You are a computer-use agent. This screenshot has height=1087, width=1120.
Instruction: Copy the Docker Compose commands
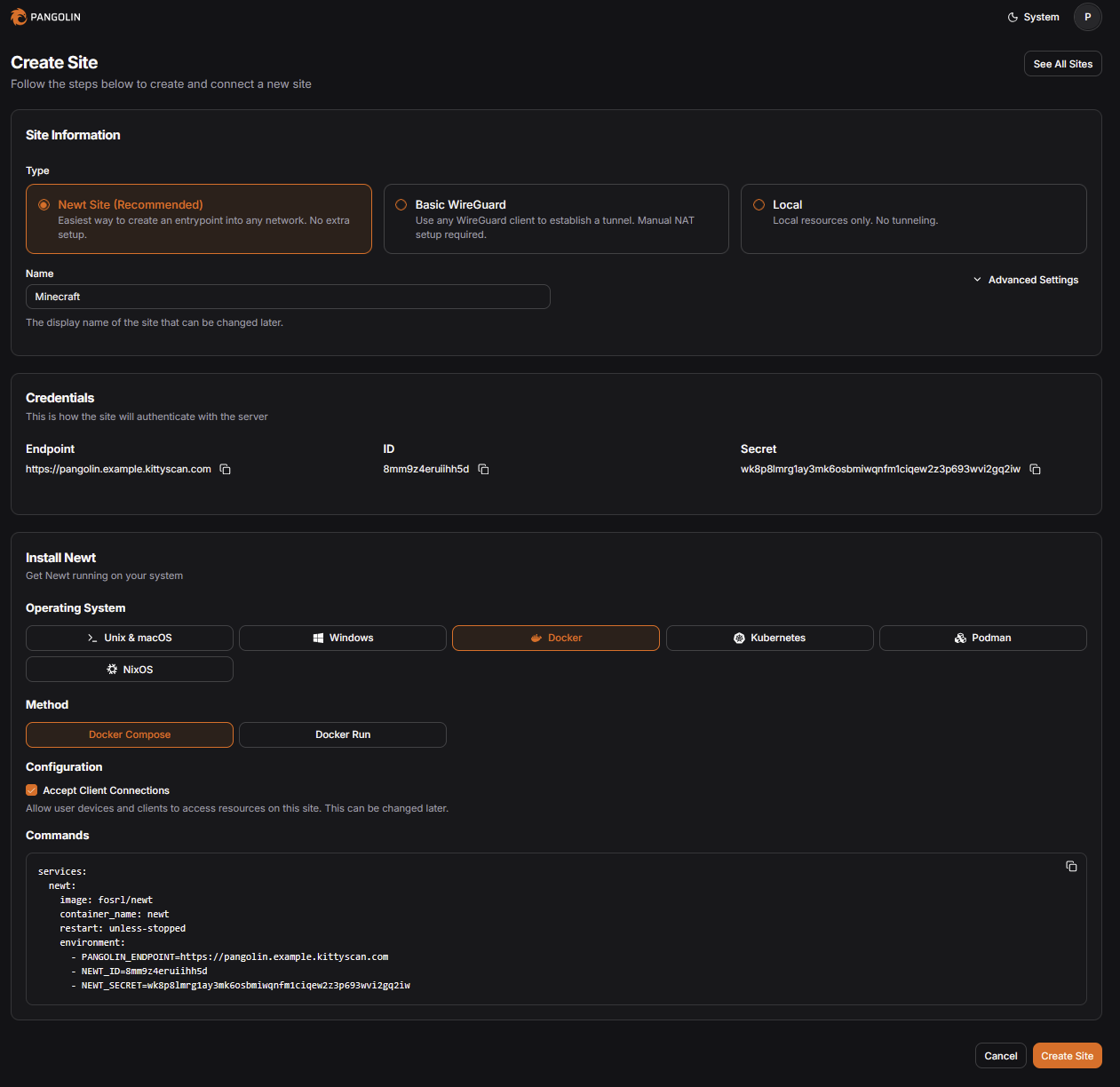click(1071, 866)
